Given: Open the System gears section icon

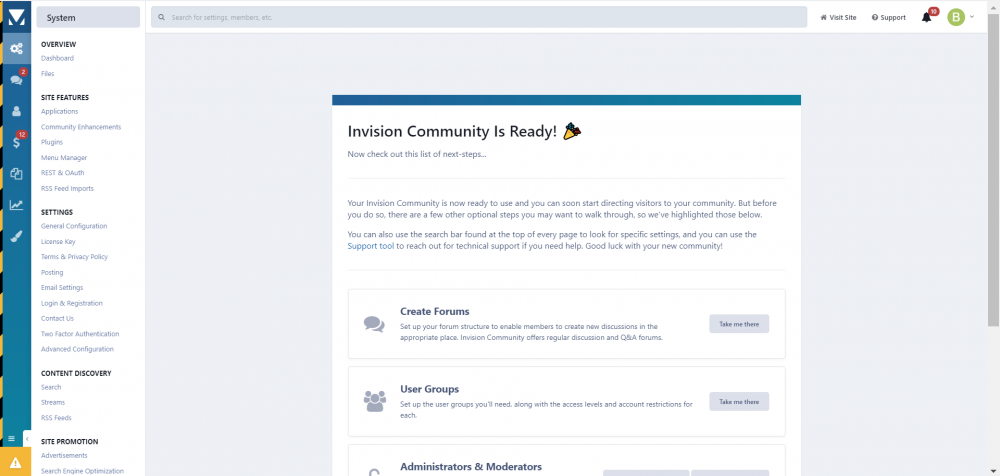Looking at the screenshot, I should click(17, 48).
